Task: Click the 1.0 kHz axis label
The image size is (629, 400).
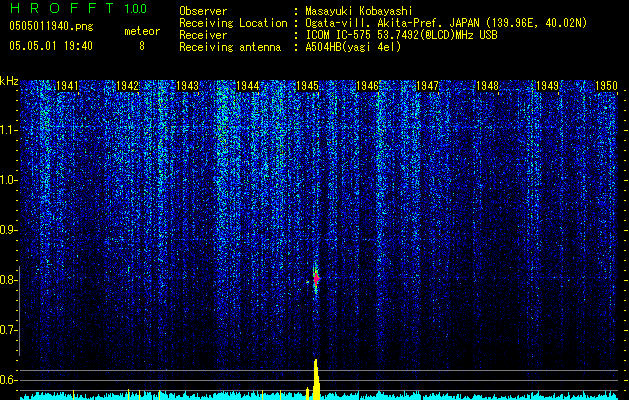Action: coord(9,180)
